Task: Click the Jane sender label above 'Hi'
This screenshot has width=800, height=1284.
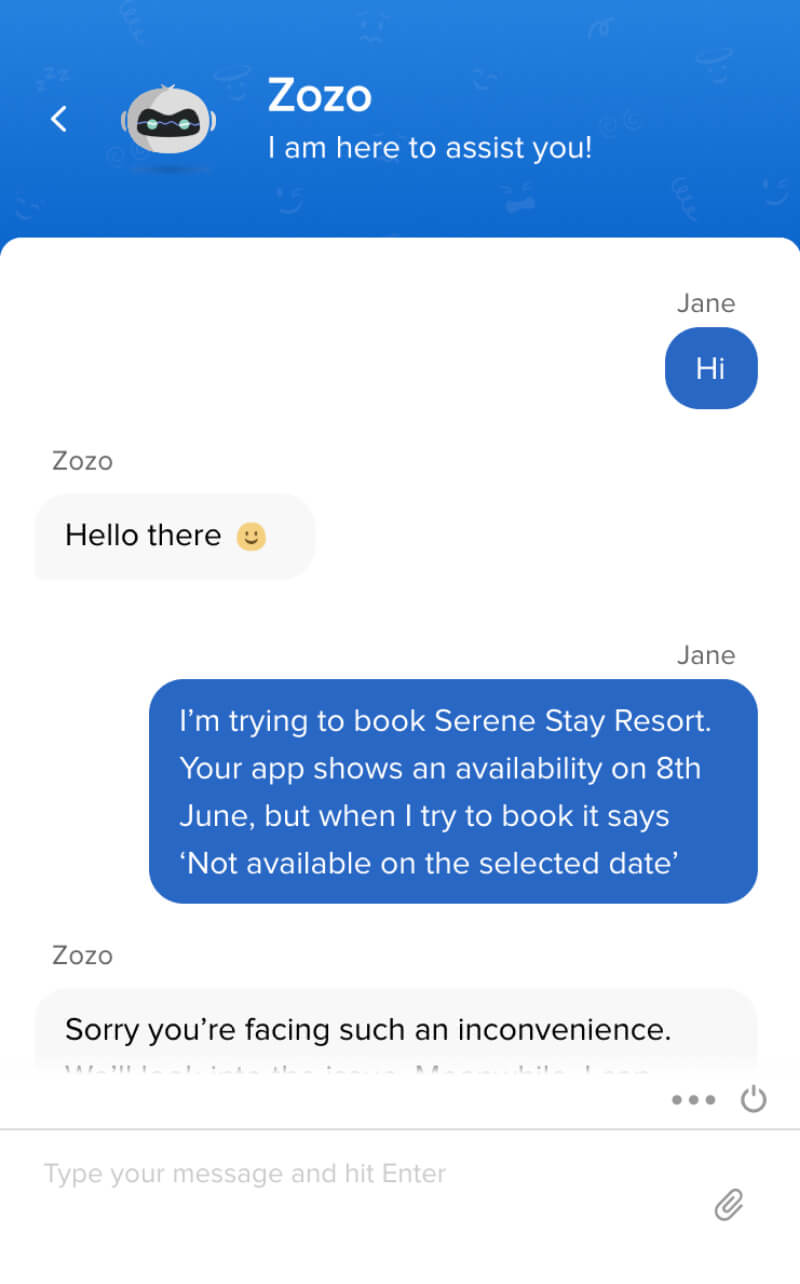Action: (x=706, y=304)
